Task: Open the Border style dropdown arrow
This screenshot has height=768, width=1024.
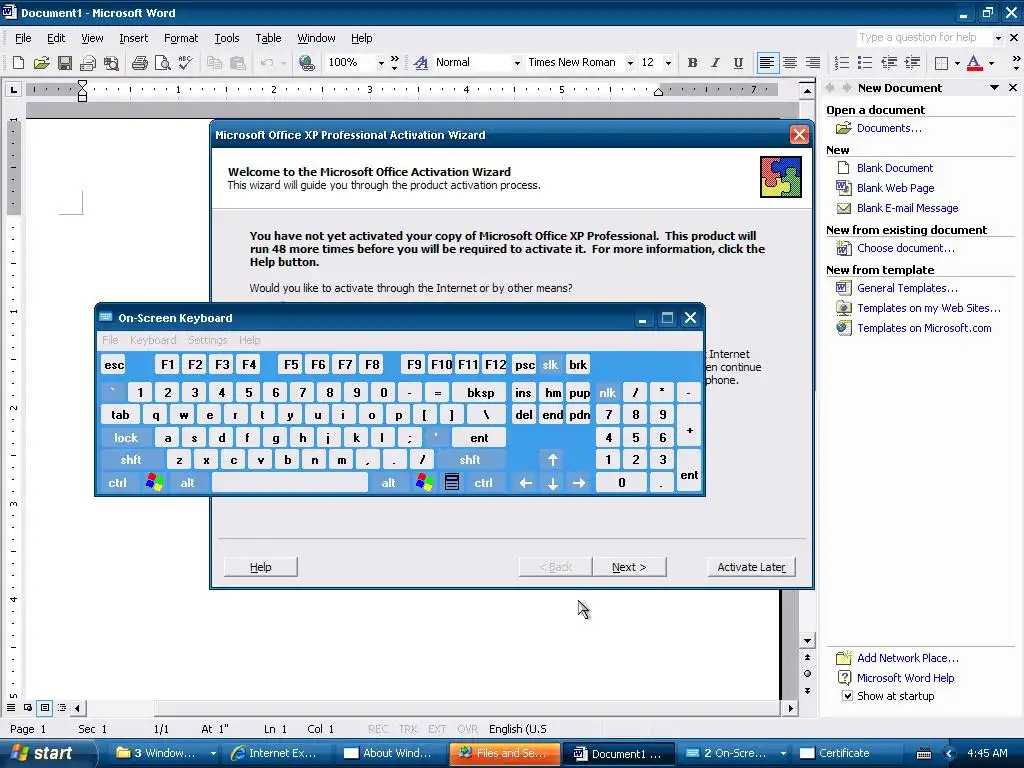Action: coord(957,63)
